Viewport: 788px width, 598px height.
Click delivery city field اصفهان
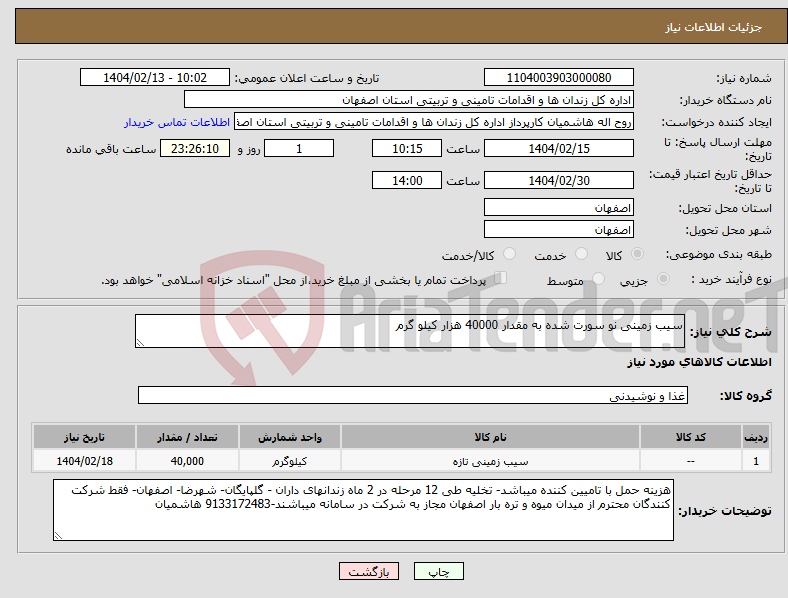[x=559, y=229]
